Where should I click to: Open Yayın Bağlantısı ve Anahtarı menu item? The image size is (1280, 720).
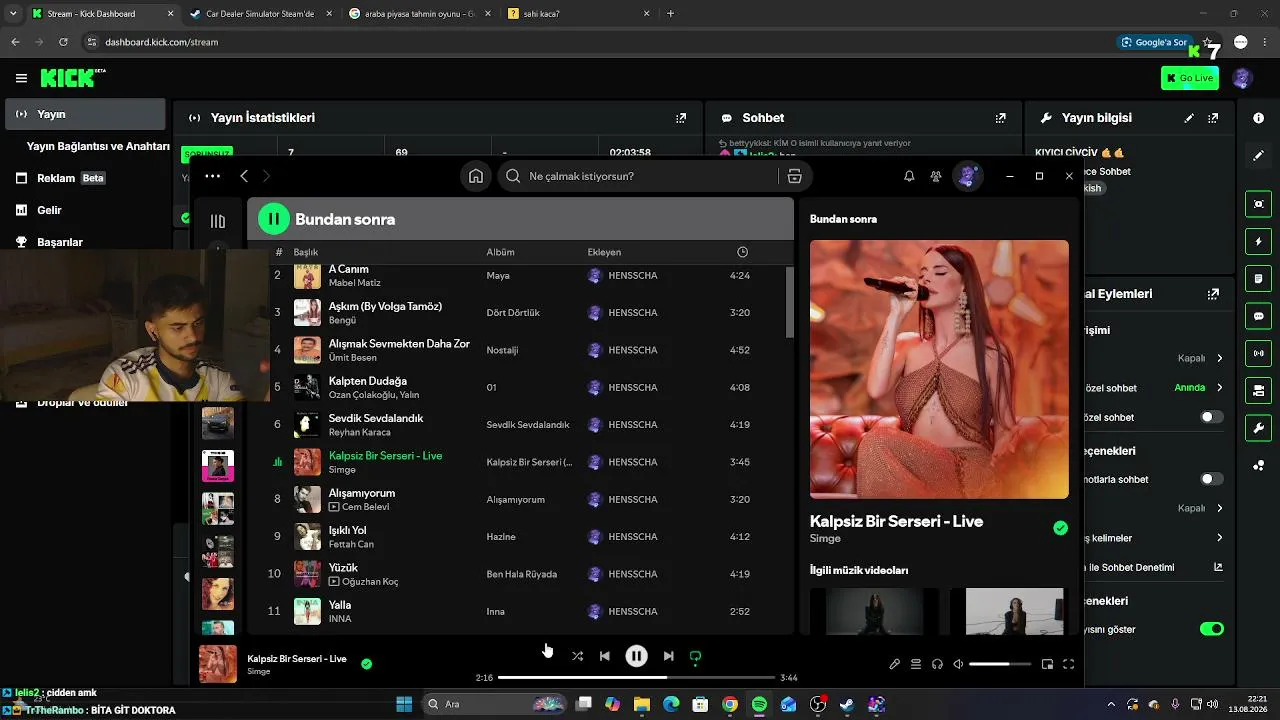tap(98, 146)
